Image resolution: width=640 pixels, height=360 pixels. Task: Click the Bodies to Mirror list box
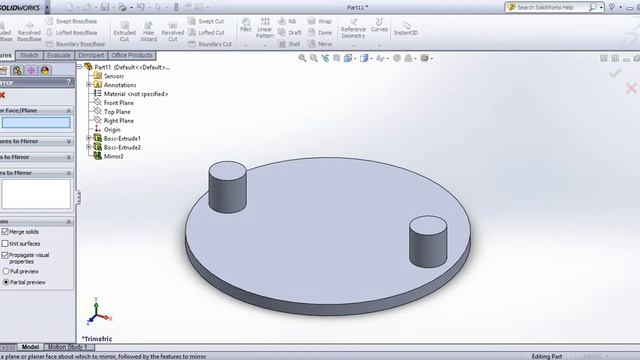coord(36,194)
